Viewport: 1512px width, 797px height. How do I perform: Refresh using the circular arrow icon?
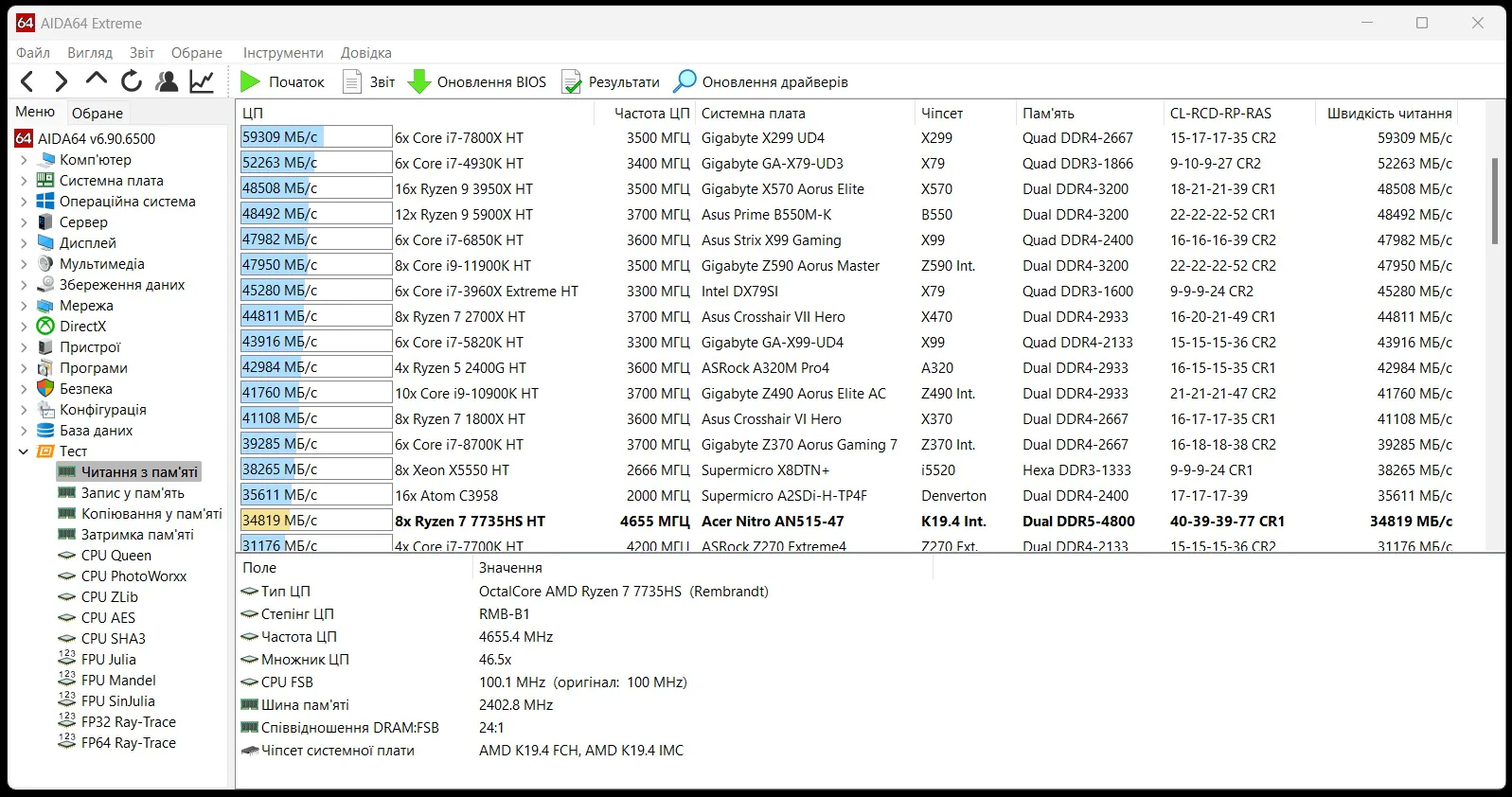click(x=132, y=82)
